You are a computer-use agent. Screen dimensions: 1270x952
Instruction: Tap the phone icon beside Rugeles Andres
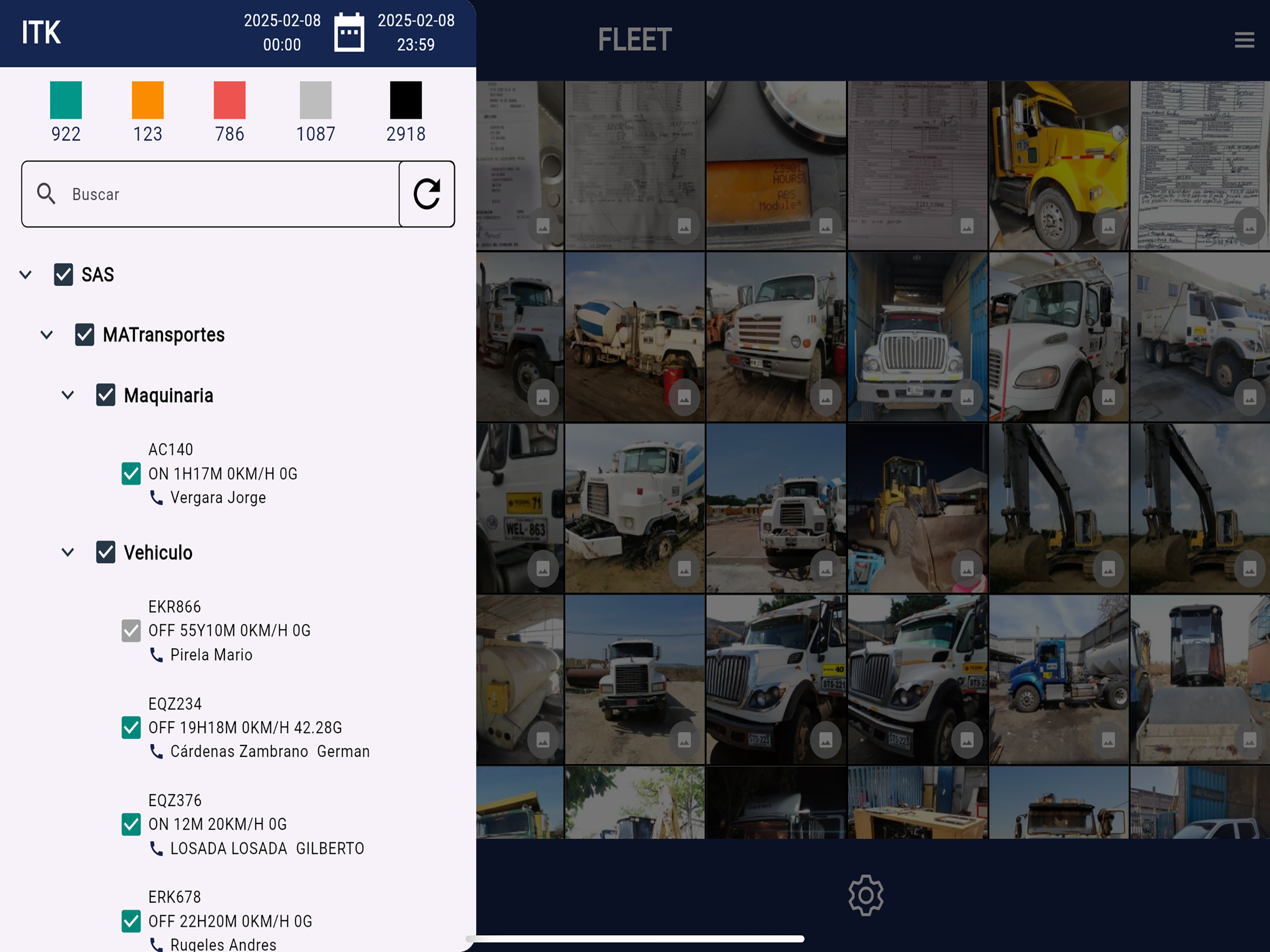156,944
